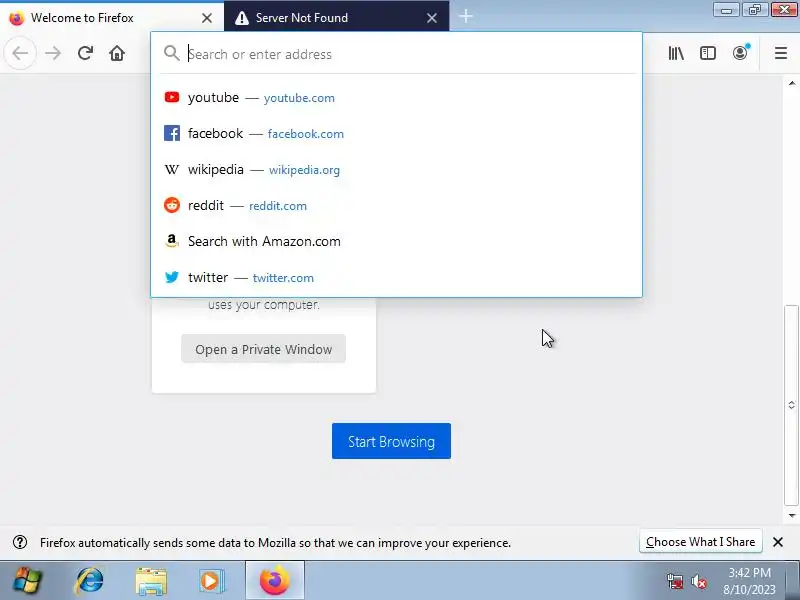The image size is (800, 600).
Task: Open the hamburger application menu
Action: [x=781, y=53]
